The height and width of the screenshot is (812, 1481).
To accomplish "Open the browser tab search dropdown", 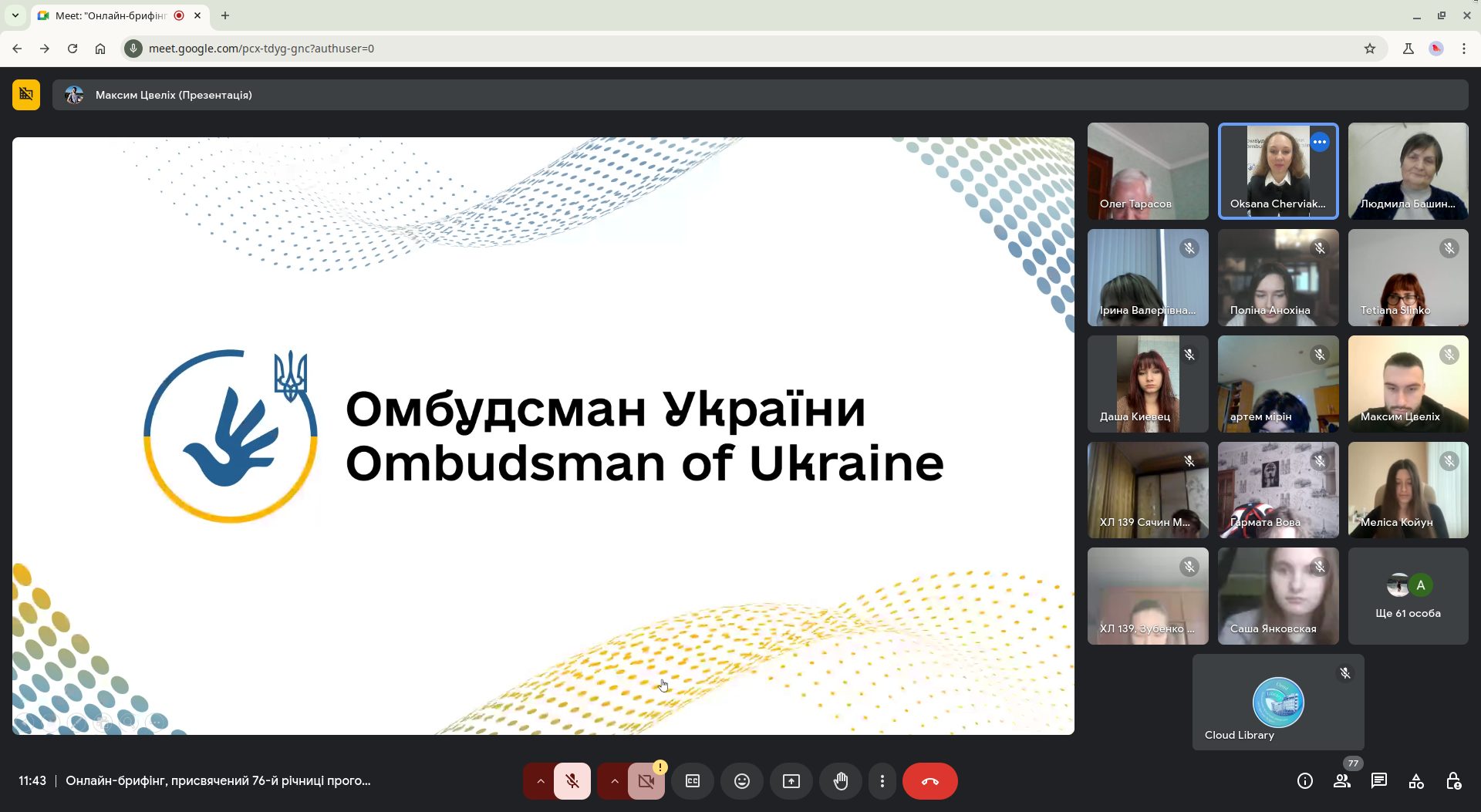I will coord(15,15).
